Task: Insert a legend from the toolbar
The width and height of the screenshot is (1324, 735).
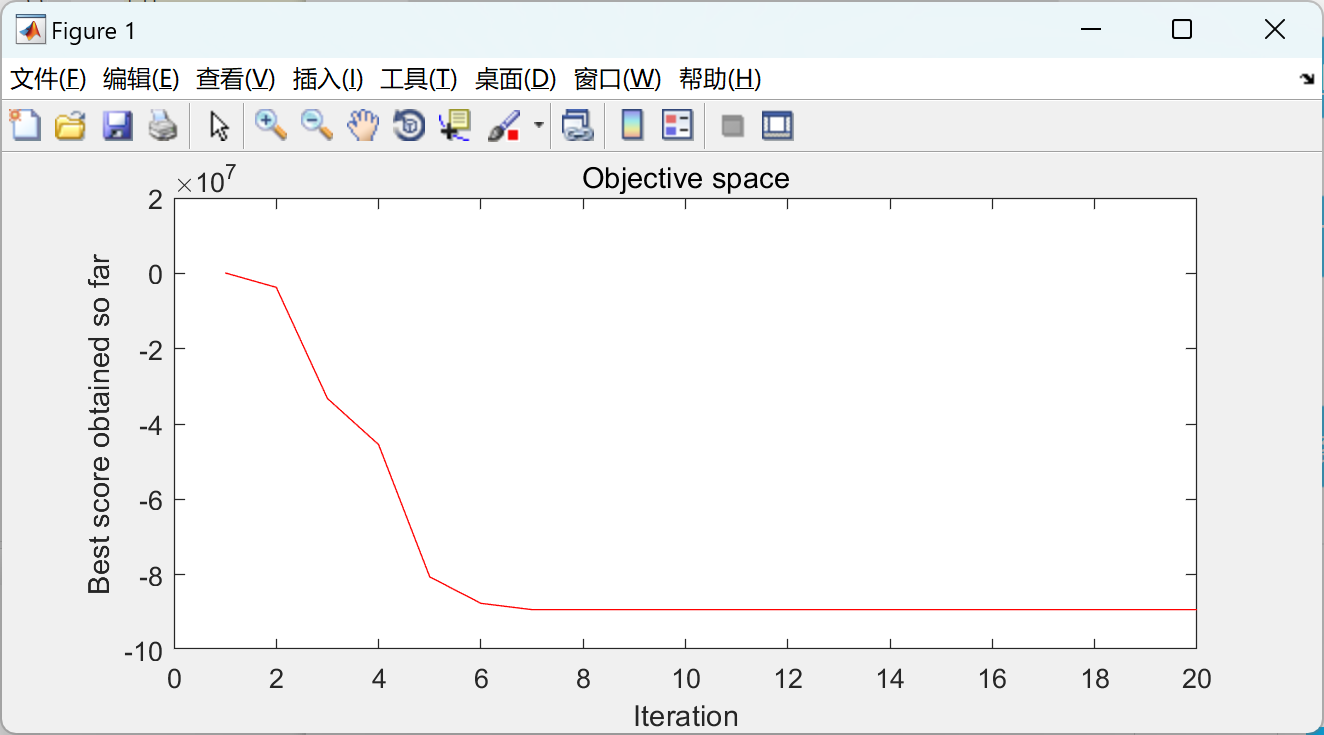Action: [x=678, y=125]
